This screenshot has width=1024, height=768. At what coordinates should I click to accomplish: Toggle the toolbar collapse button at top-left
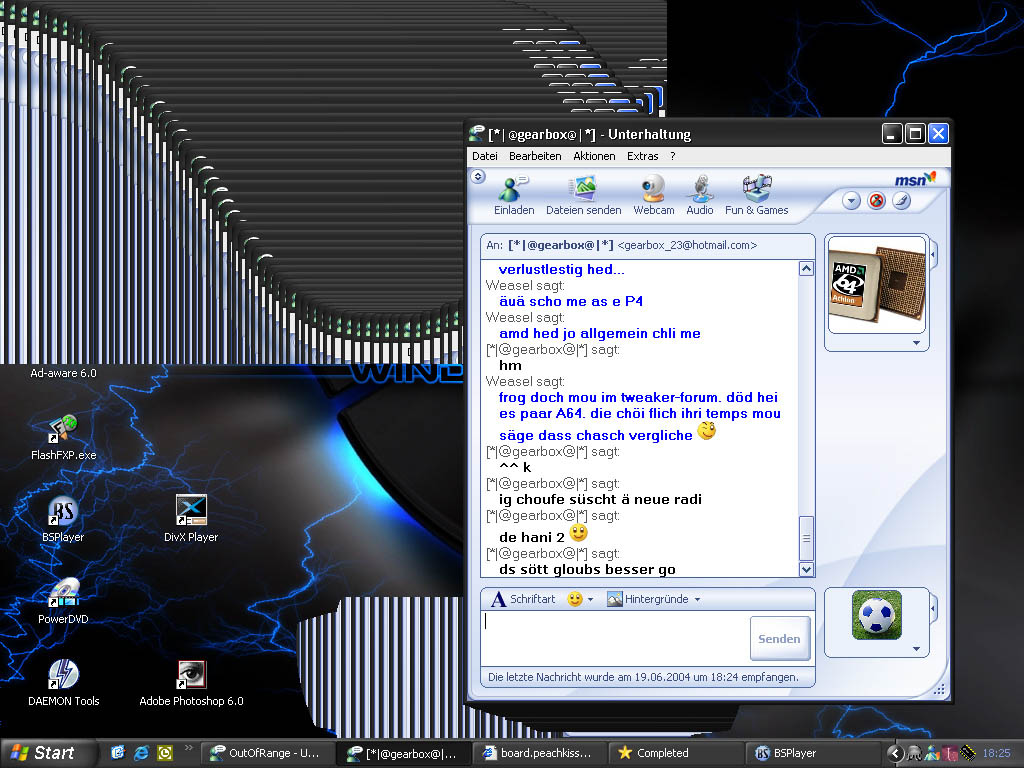[478, 177]
